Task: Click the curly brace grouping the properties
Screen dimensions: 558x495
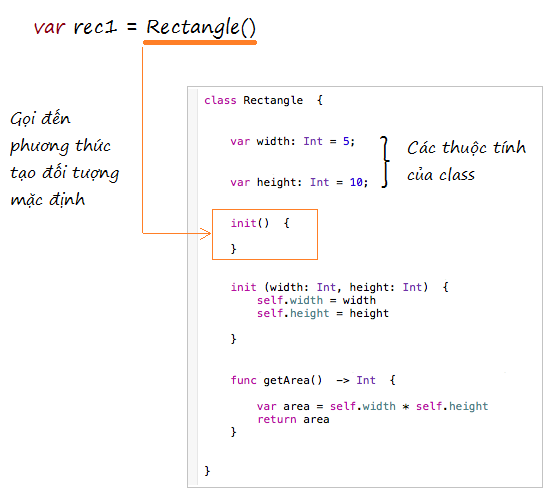Action: [385, 162]
